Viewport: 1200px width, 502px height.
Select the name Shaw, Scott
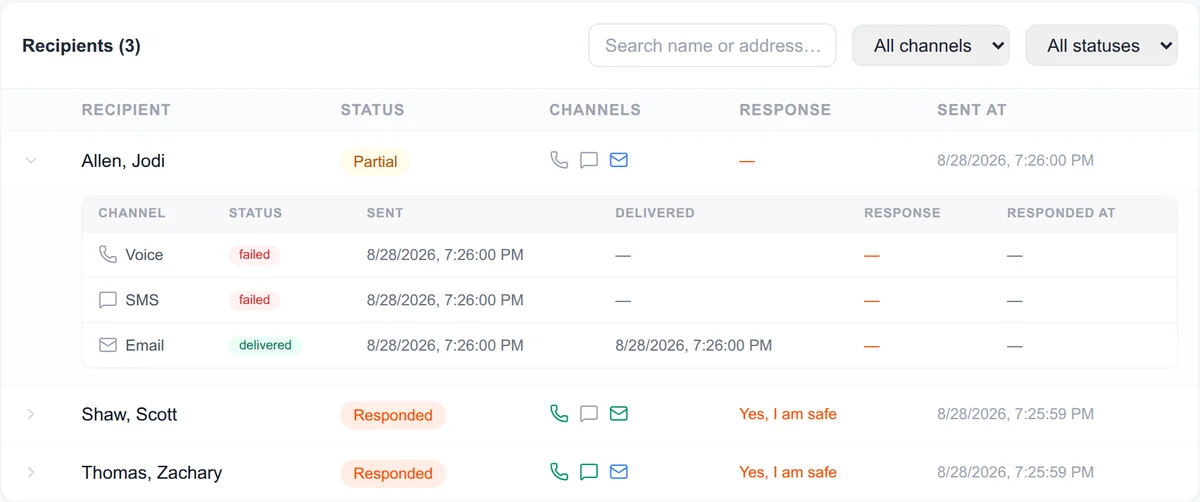(x=129, y=414)
